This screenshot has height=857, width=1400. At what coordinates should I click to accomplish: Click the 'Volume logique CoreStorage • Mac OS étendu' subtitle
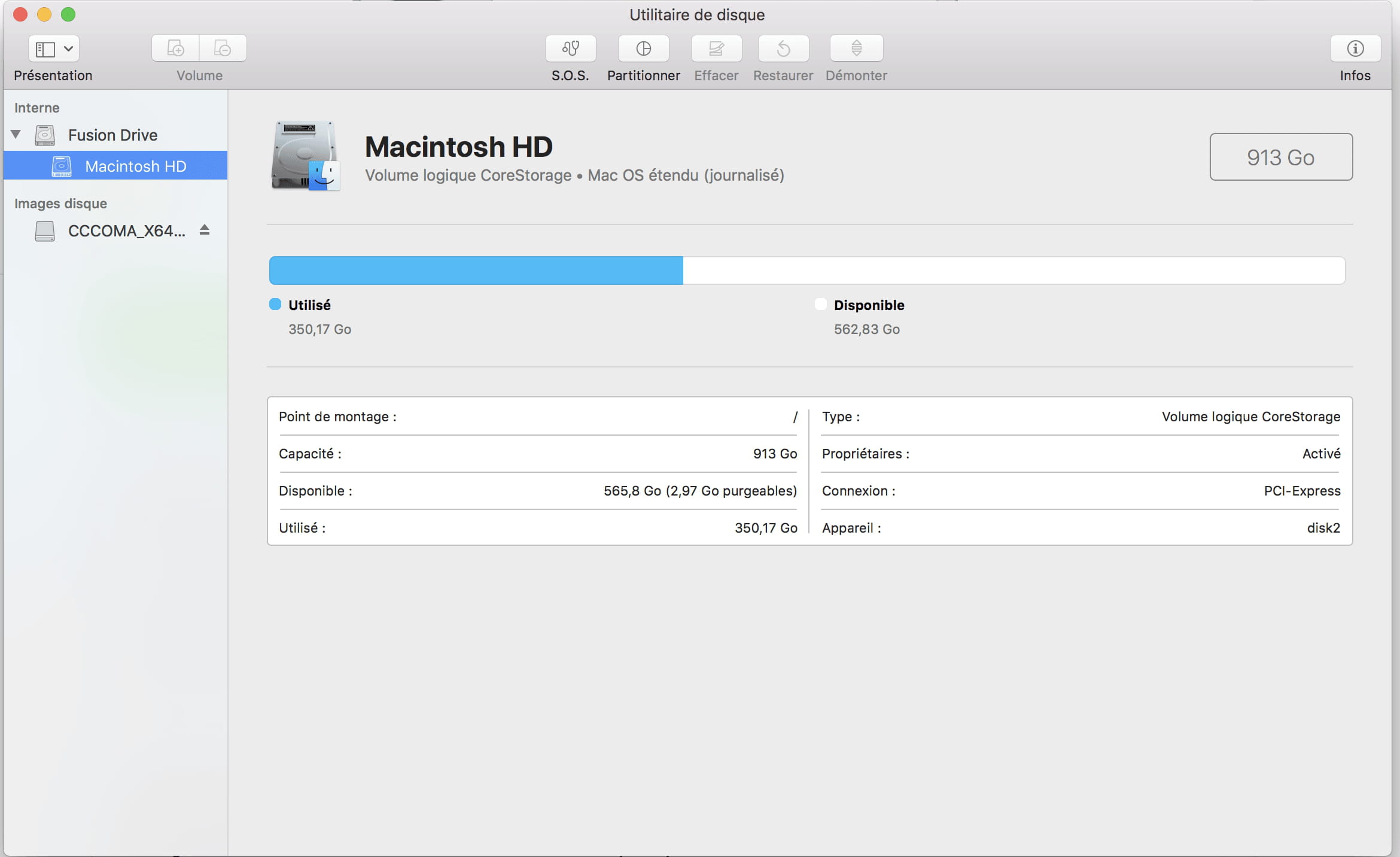574,175
